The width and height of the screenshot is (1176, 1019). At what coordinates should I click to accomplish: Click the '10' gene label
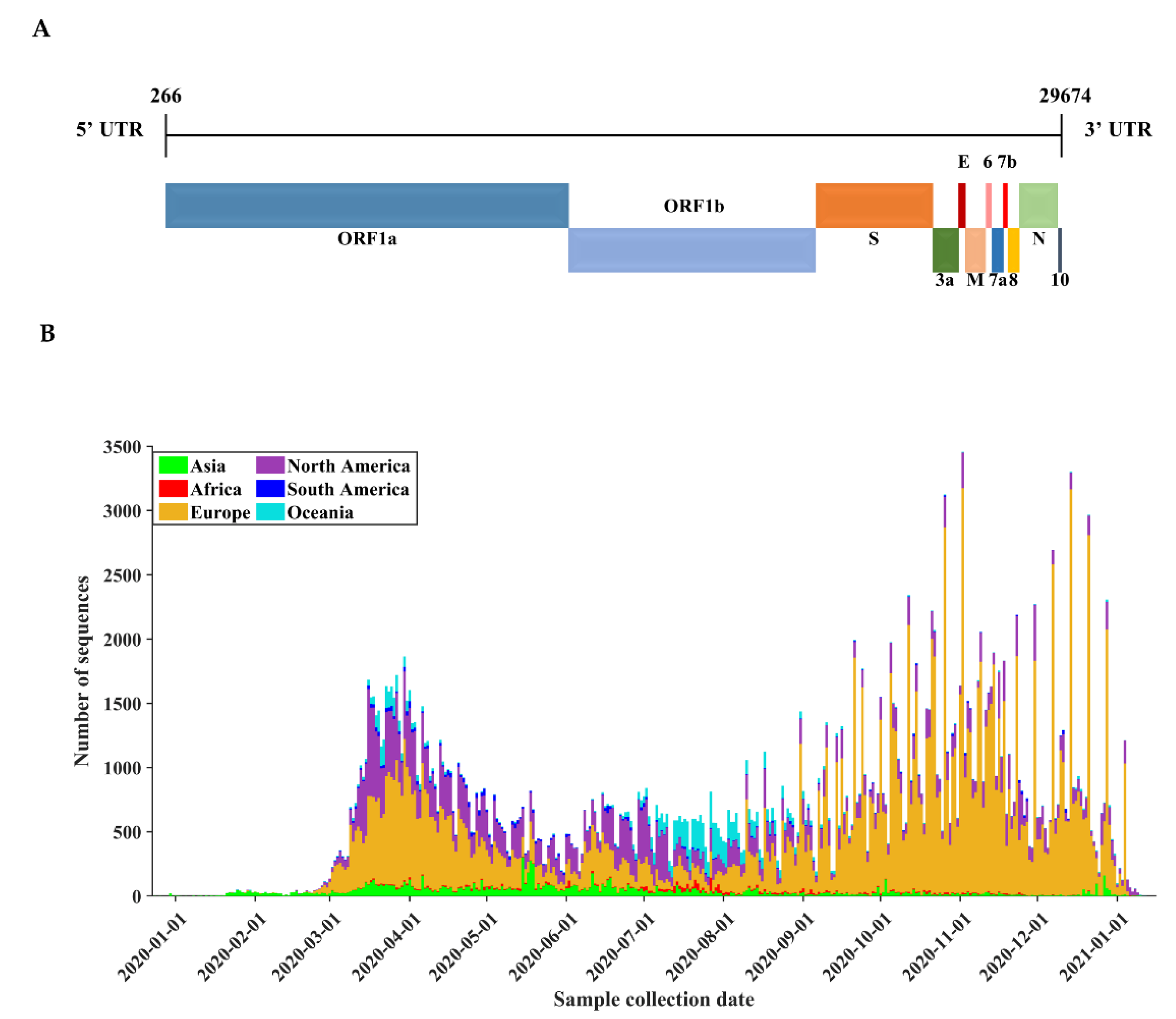1060,280
